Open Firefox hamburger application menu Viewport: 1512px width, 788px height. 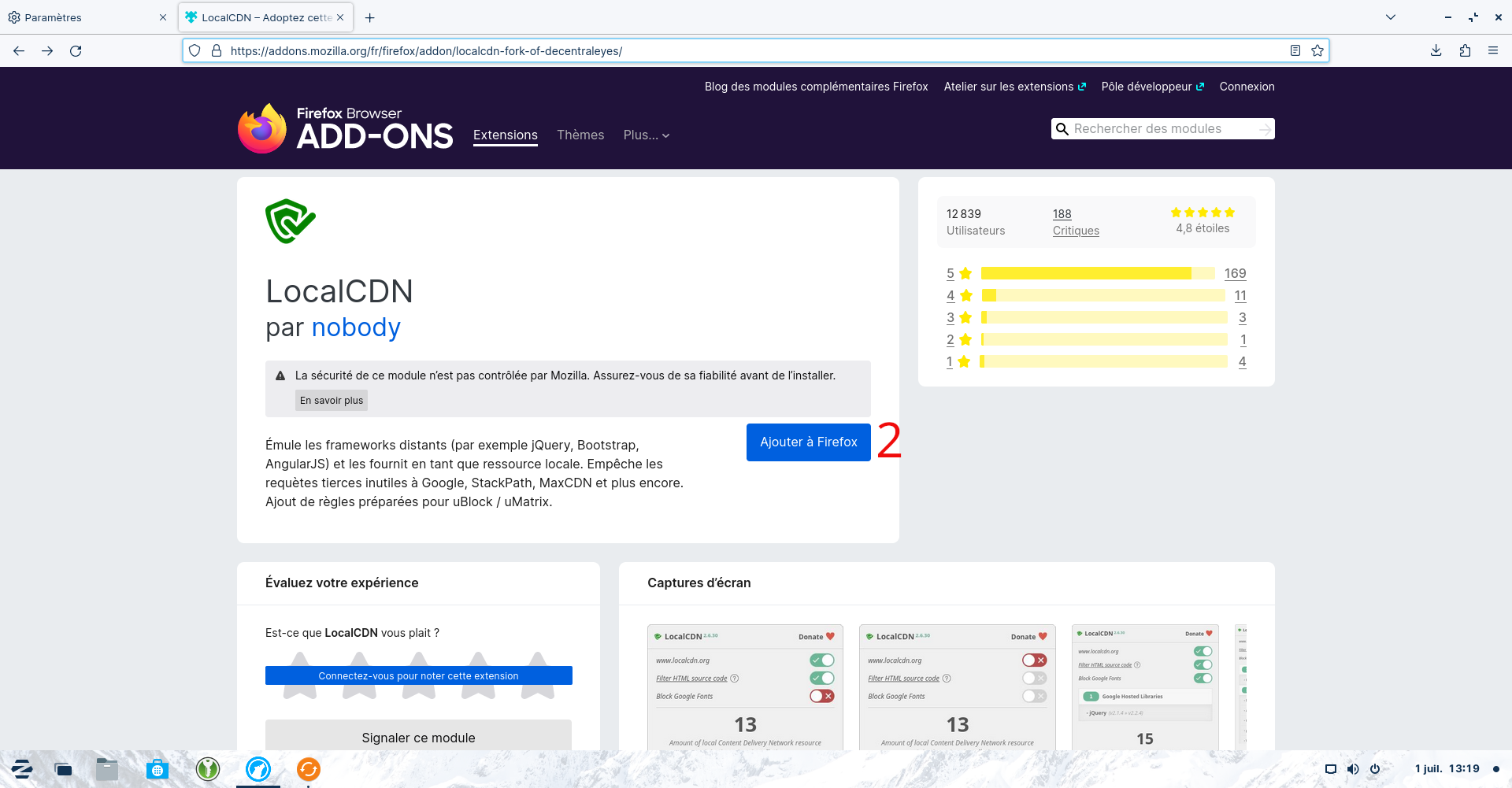(x=1493, y=51)
